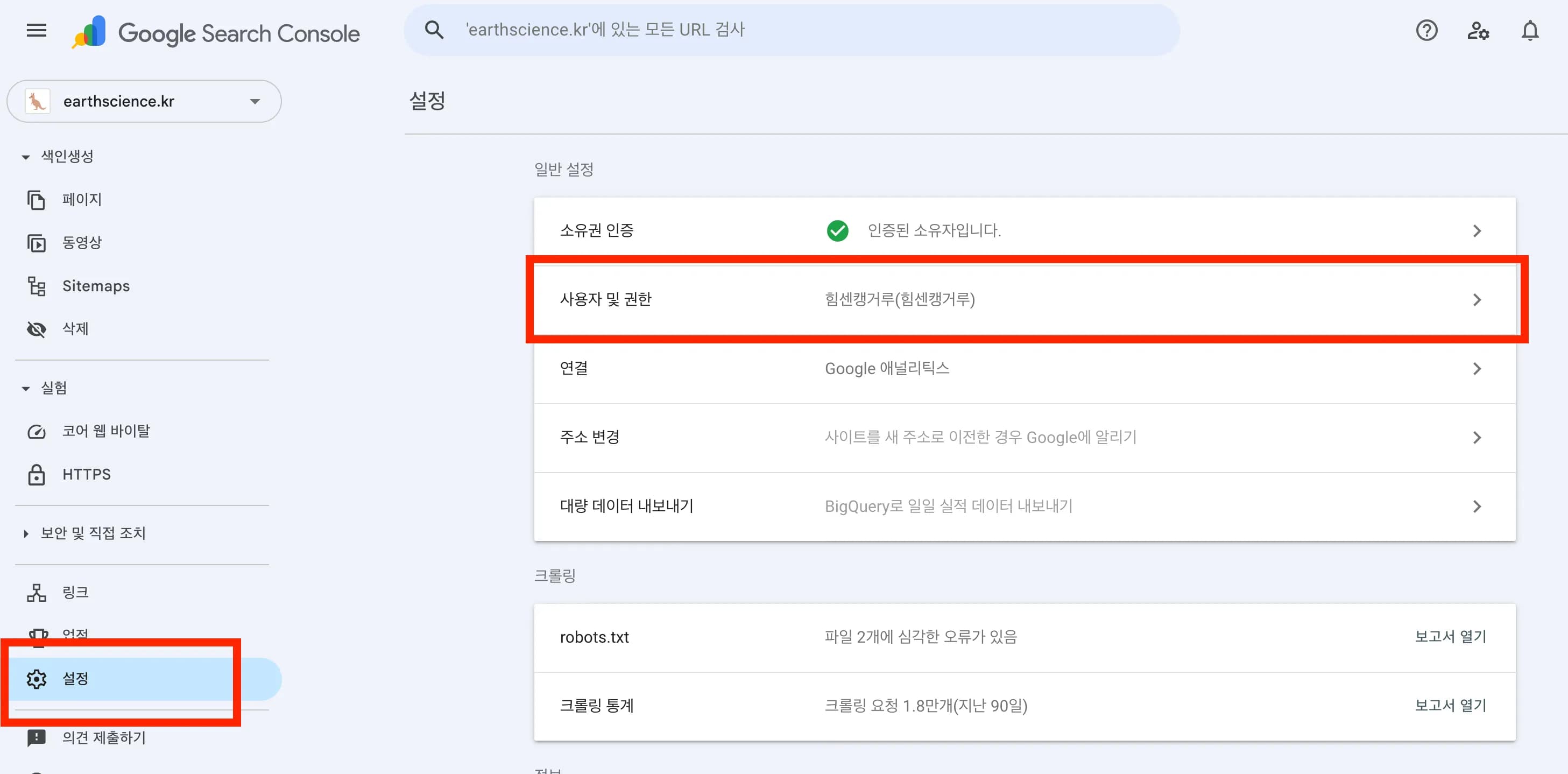Open the navigation hamburger menu
The height and width of the screenshot is (774, 1568).
(x=36, y=30)
